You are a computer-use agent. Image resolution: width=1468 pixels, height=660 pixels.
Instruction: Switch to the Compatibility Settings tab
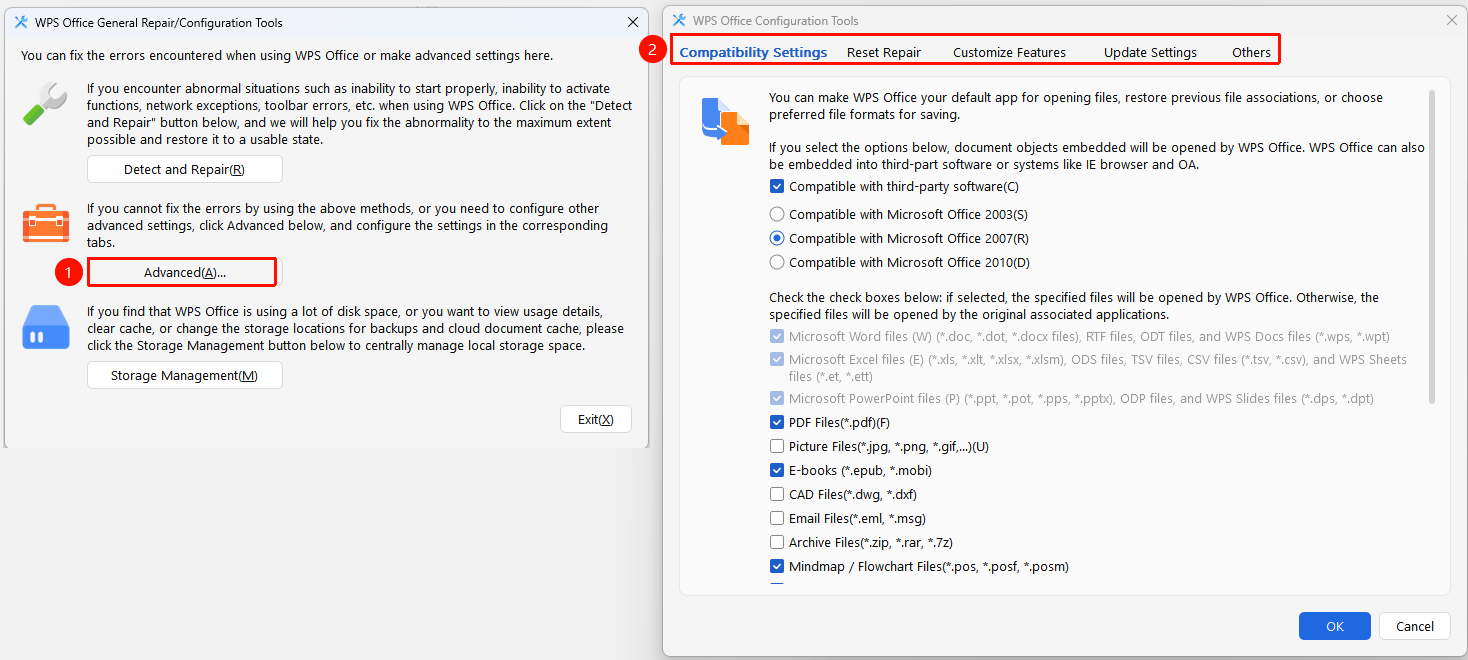(754, 52)
